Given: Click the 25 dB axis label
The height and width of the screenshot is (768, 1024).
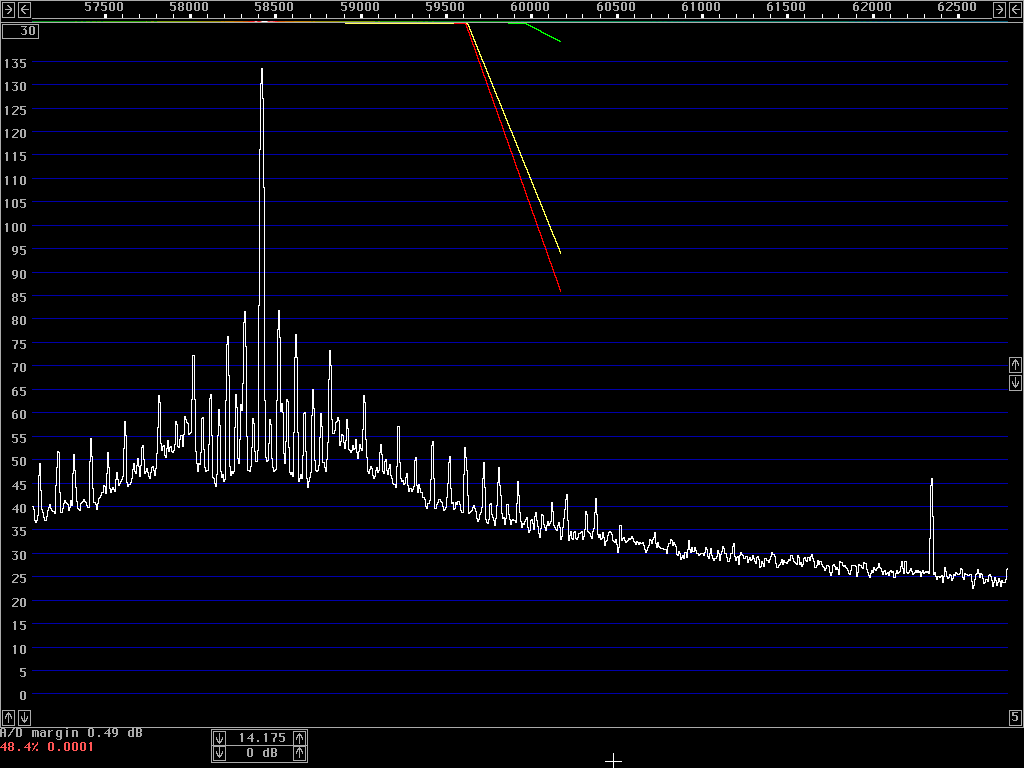Looking at the screenshot, I should [19, 579].
